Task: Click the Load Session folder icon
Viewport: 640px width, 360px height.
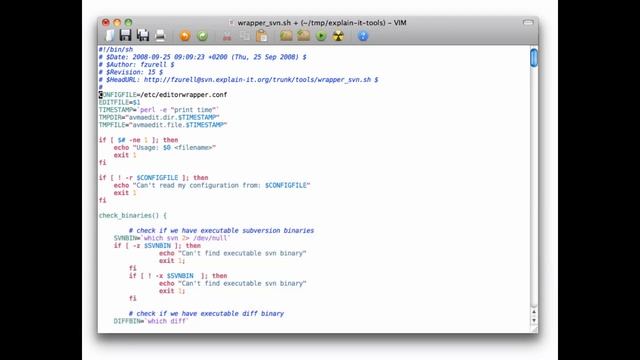Action: pos(286,36)
